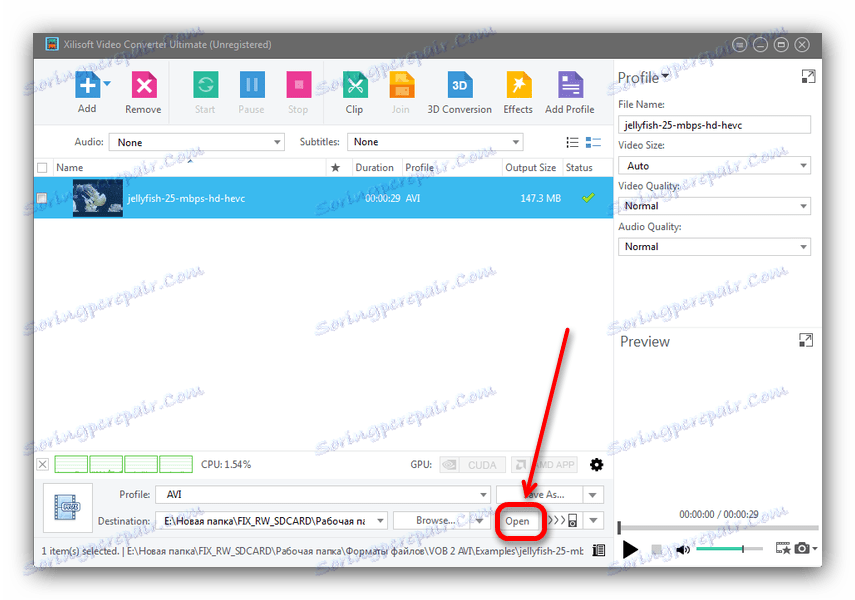Sort file list by Name column

[x=70, y=167]
